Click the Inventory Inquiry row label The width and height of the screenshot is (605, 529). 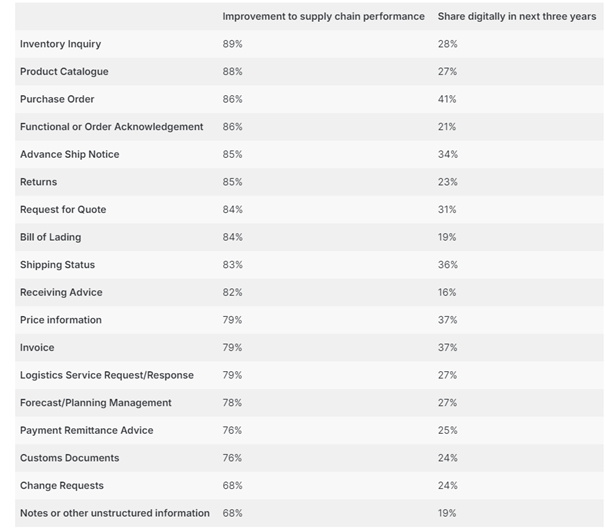pos(60,44)
